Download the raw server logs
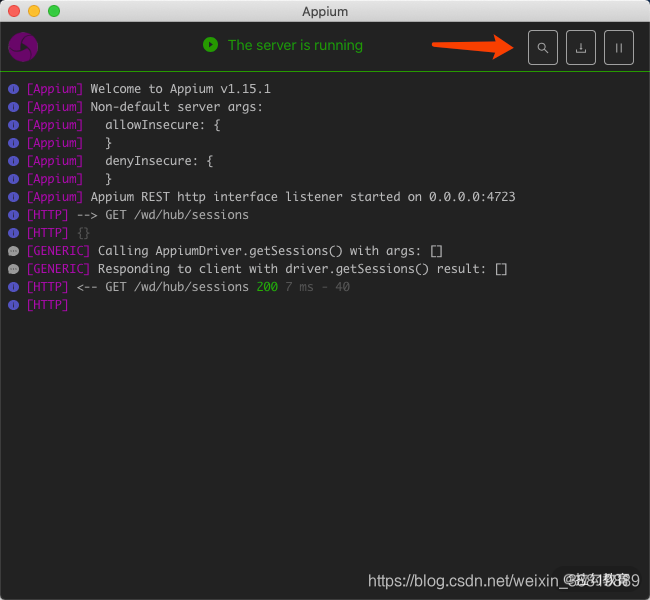 coord(581,47)
